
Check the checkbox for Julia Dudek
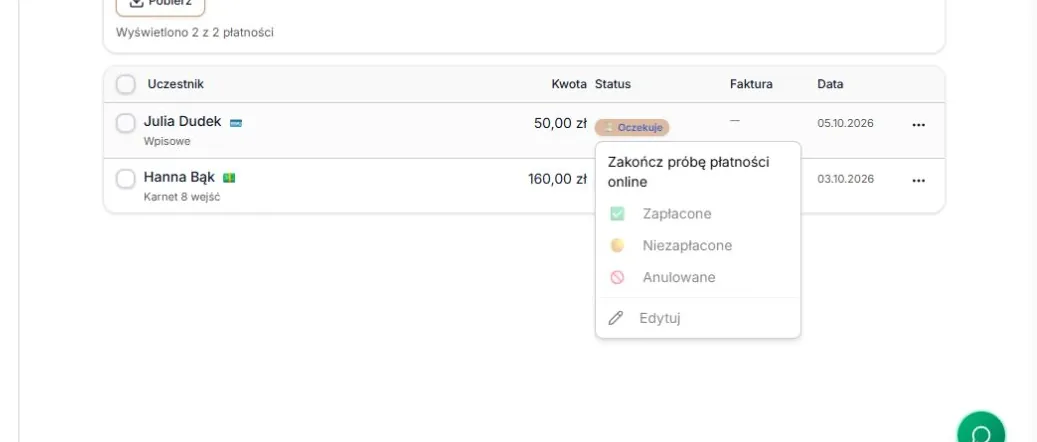[x=126, y=123]
